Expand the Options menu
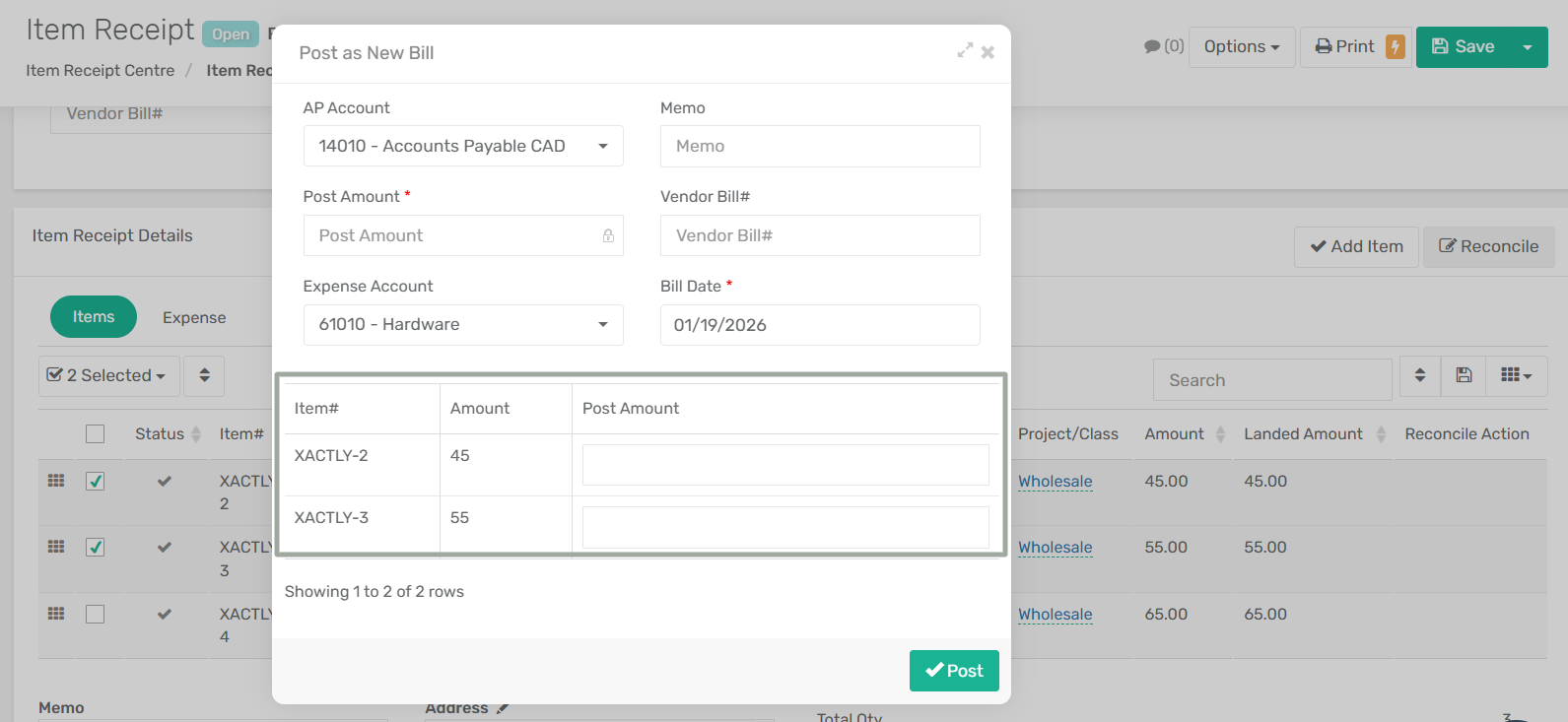The height and width of the screenshot is (722, 1568). point(1241,47)
